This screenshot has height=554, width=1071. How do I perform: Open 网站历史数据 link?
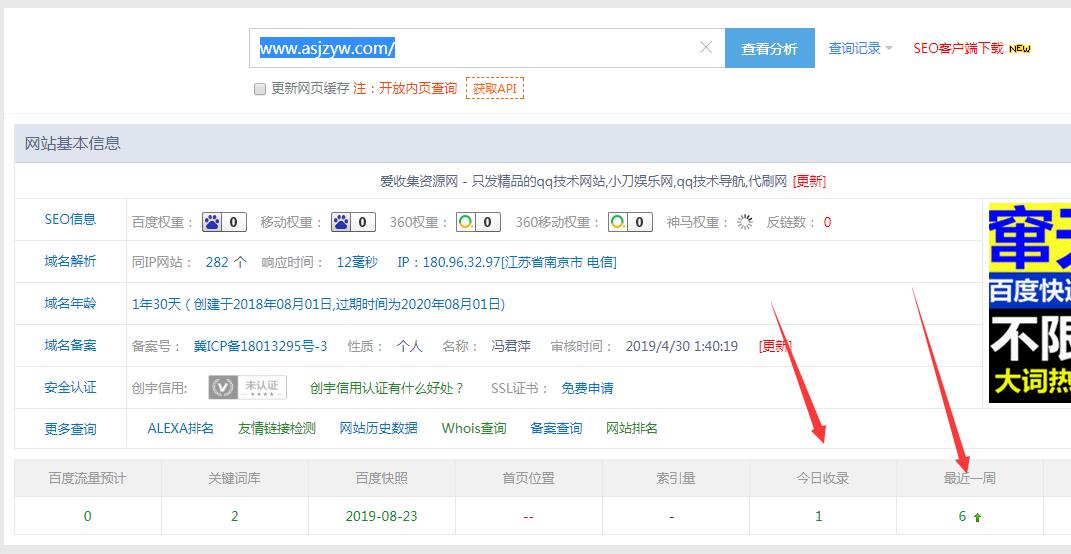click(x=378, y=428)
